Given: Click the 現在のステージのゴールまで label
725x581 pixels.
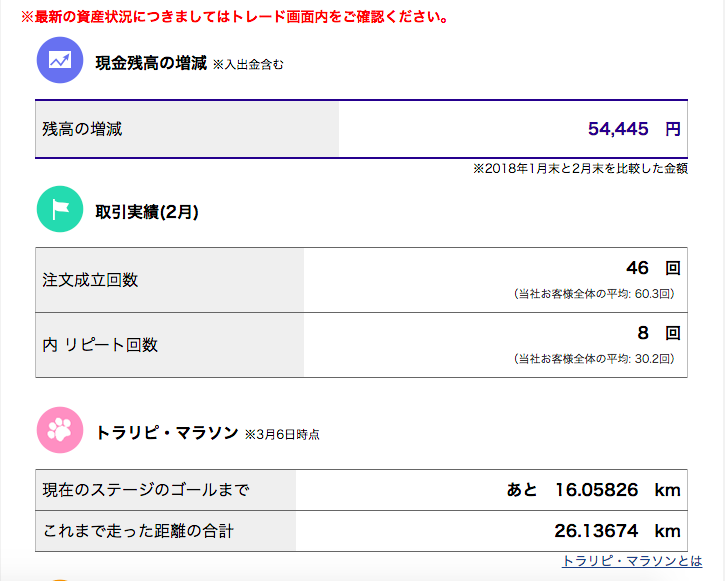Looking at the screenshot, I should 146,489.
